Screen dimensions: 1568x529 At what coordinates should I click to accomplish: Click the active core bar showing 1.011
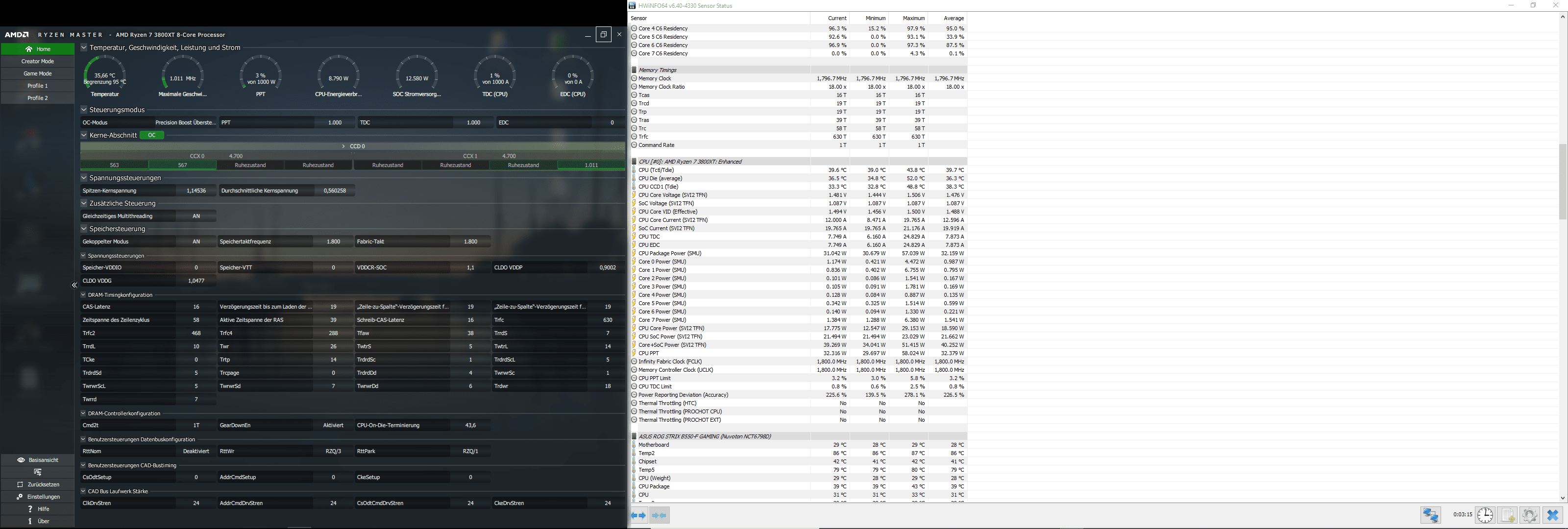(591, 165)
